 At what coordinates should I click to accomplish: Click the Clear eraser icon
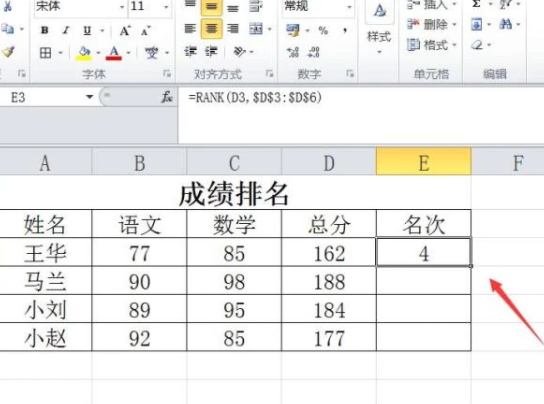477,45
